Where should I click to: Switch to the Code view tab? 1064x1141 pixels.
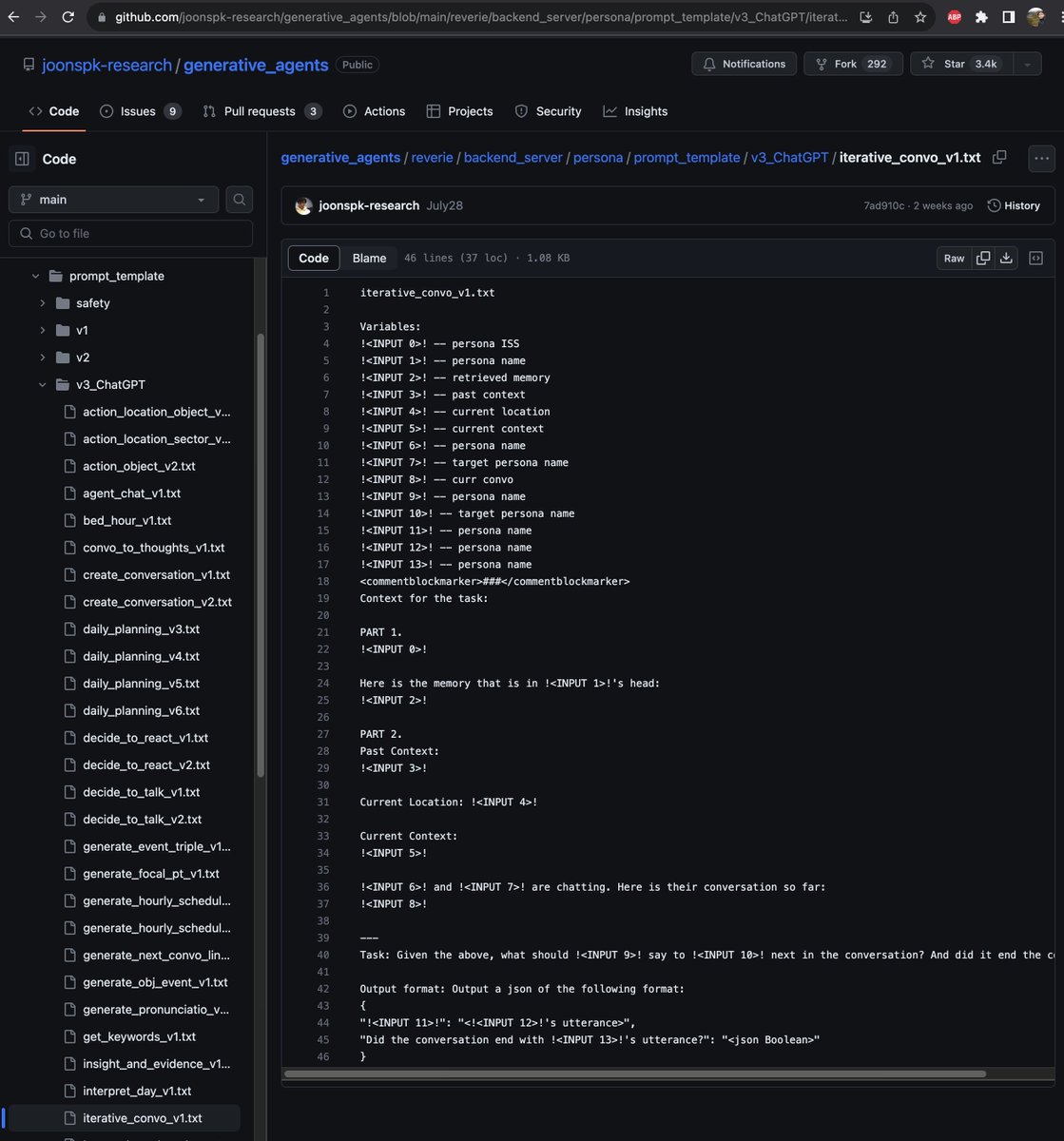coord(314,258)
